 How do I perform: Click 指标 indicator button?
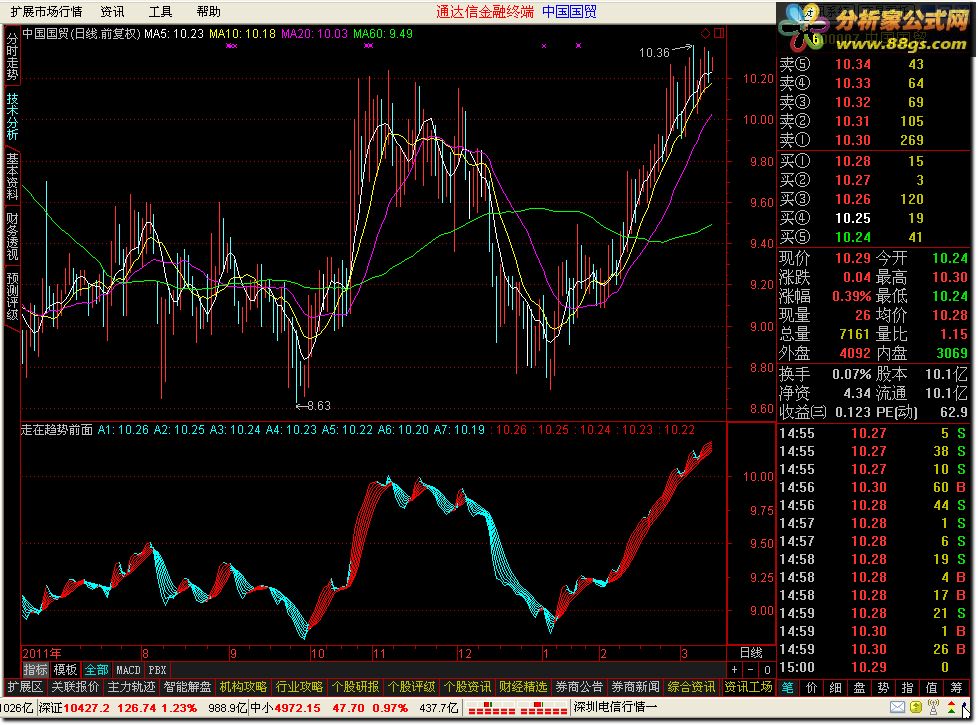click(x=35, y=669)
